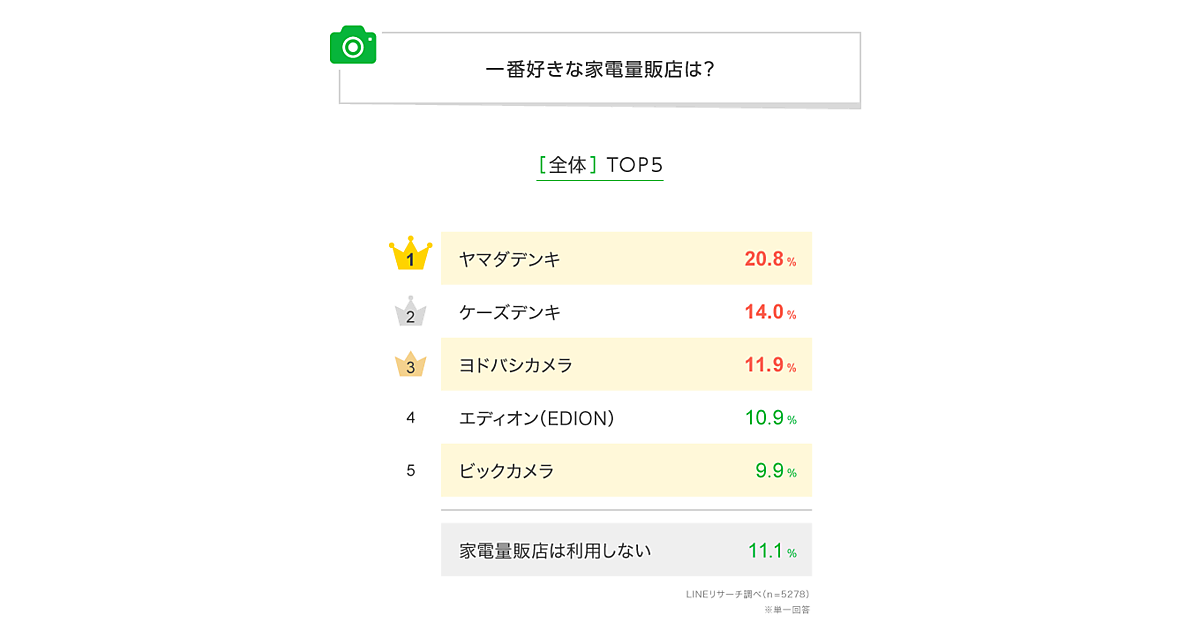Select the ケーズデンキ row label

coord(509,312)
